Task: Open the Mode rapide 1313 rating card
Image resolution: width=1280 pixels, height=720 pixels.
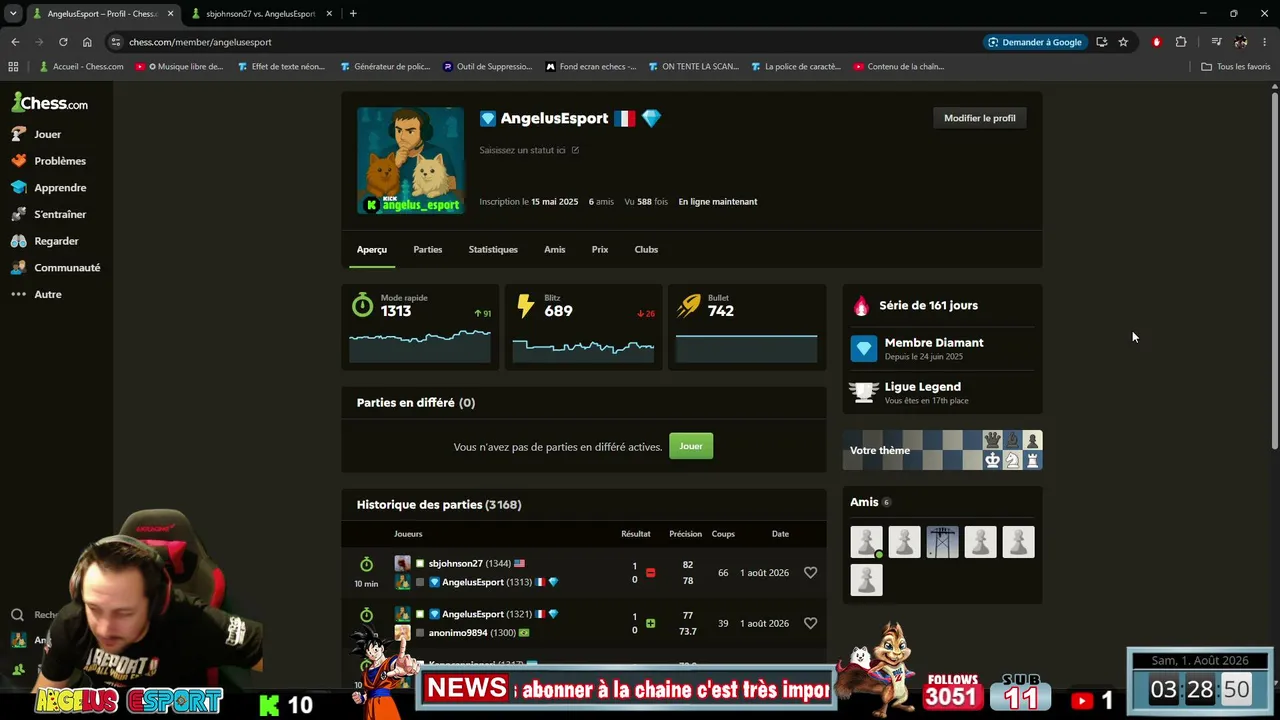Action: point(420,327)
